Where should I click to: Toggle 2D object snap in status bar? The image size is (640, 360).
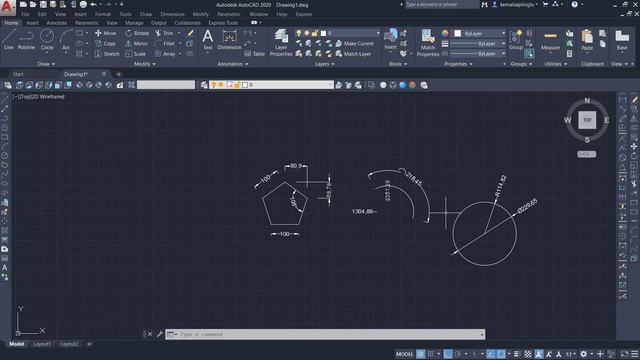pos(501,354)
